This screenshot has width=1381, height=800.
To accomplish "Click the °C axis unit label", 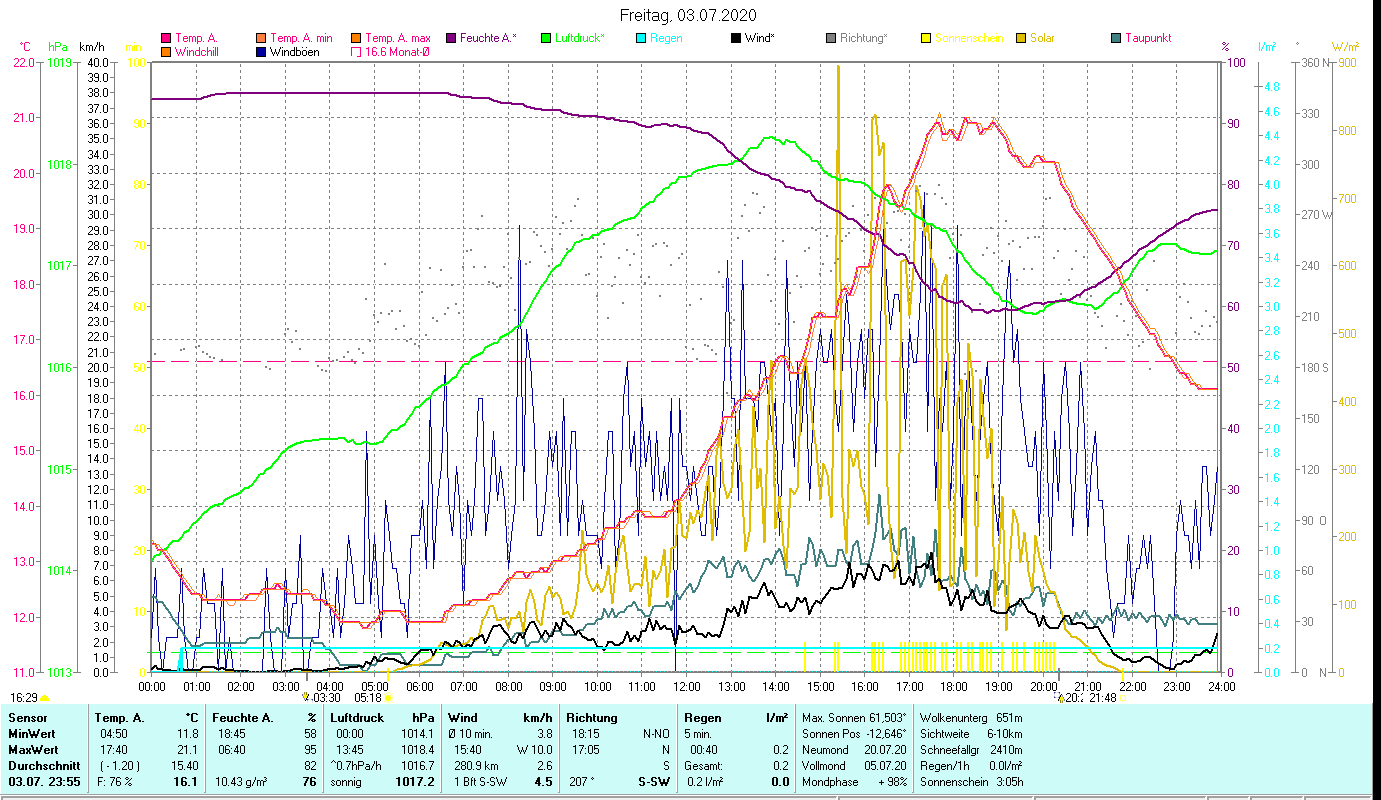I will (26, 47).
